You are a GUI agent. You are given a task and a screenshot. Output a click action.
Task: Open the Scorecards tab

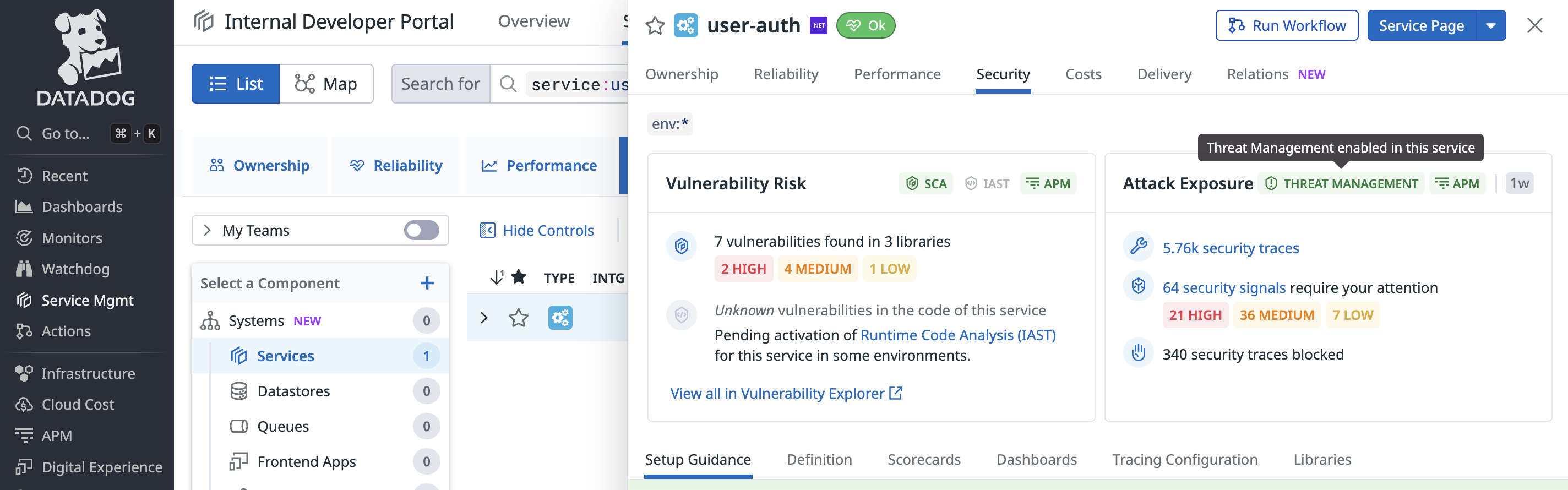pyautogui.click(x=923, y=460)
